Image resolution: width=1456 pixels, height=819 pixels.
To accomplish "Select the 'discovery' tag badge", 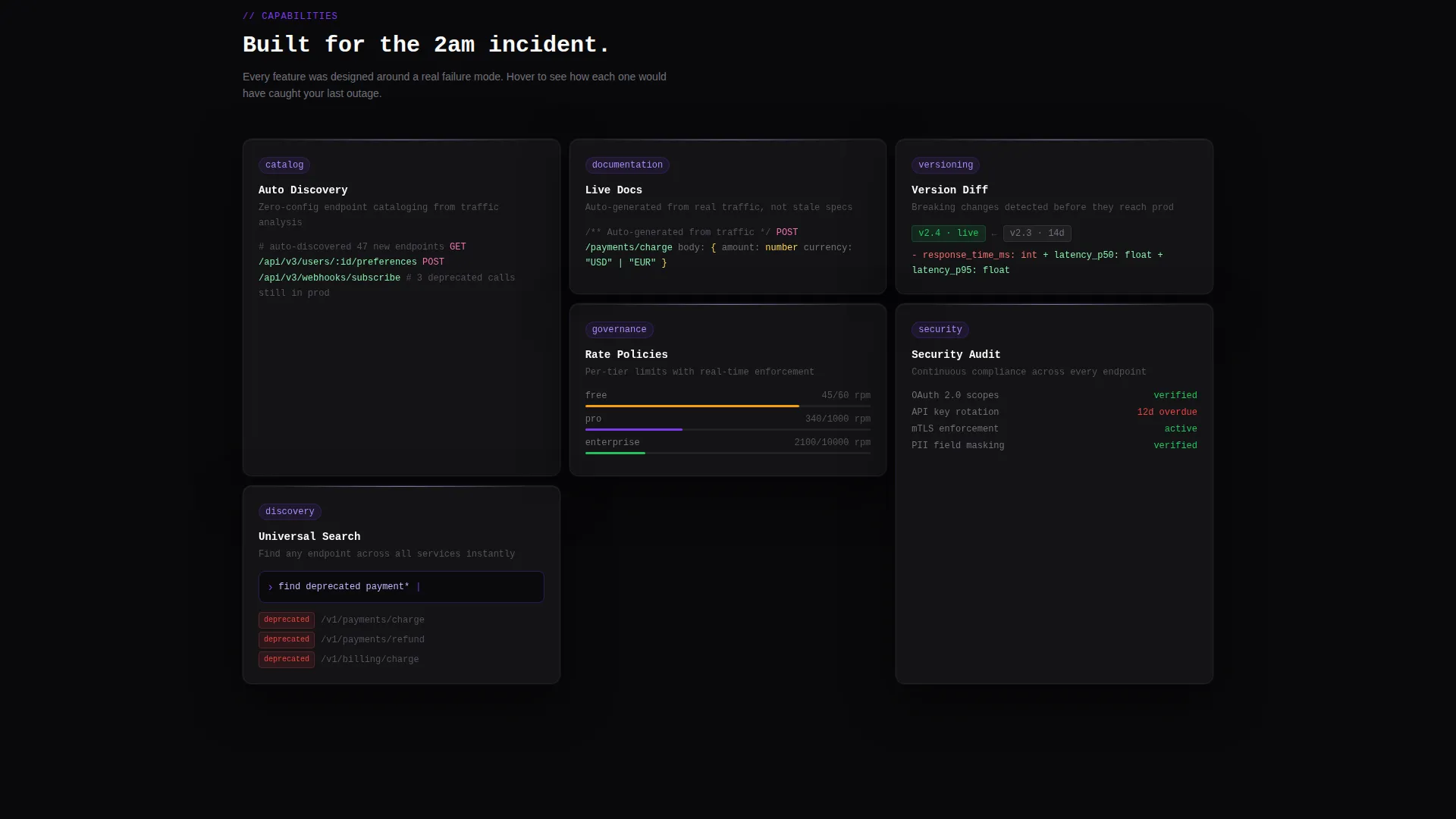I will pyautogui.click(x=290, y=512).
